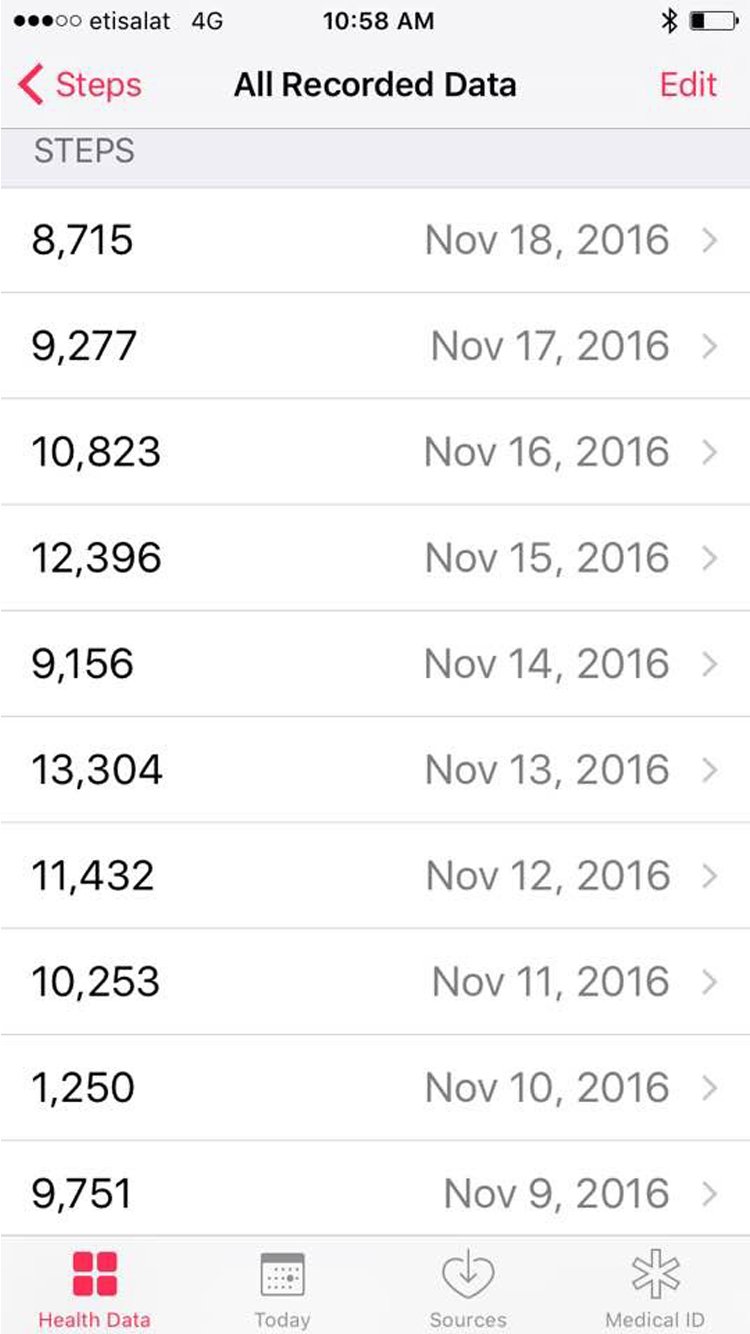Tap the back arrow beside Steps
Image resolution: width=750 pixels, height=1334 pixels.
[x=31, y=85]
